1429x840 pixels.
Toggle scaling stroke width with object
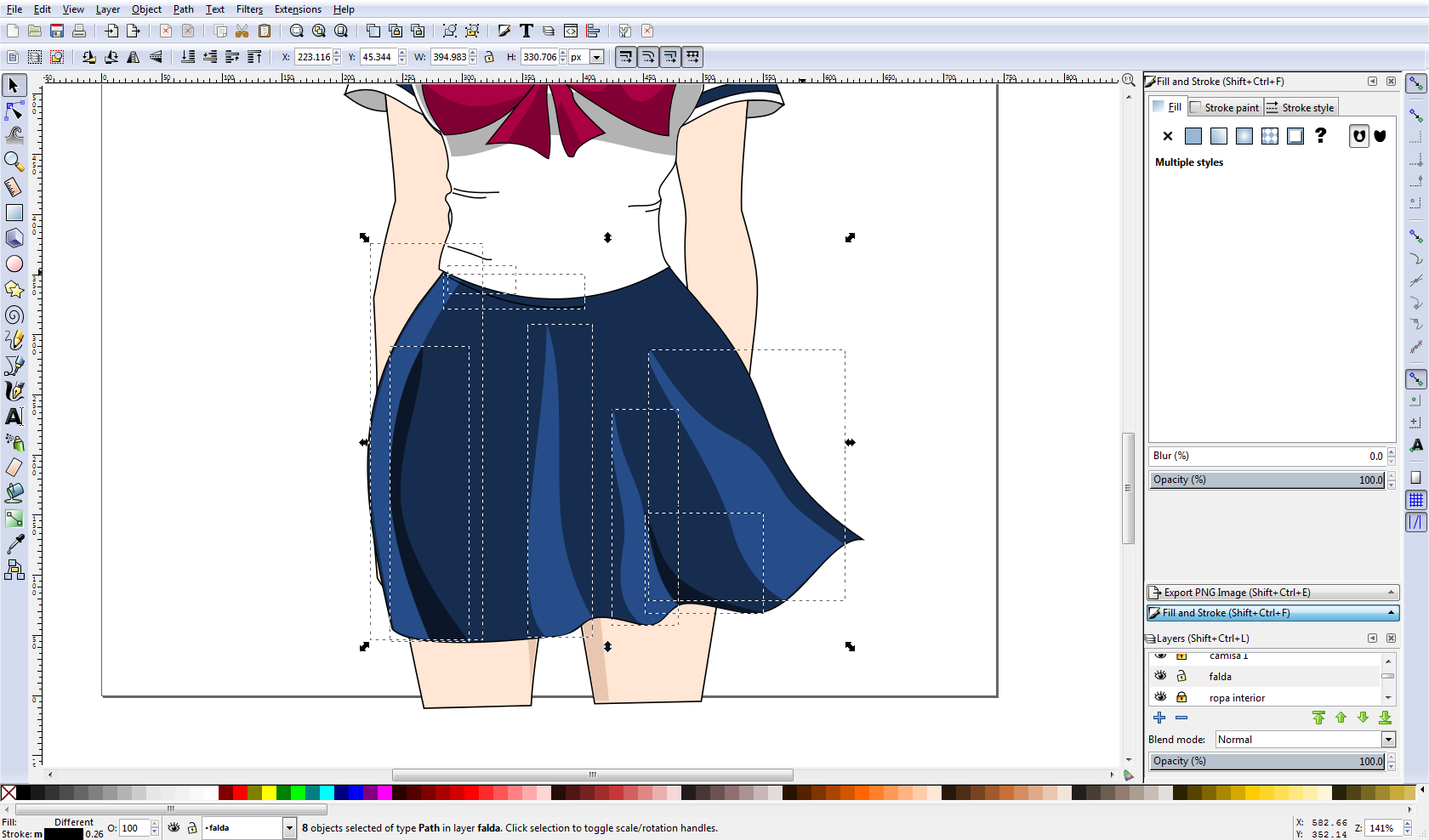click(x=625, y=57)
